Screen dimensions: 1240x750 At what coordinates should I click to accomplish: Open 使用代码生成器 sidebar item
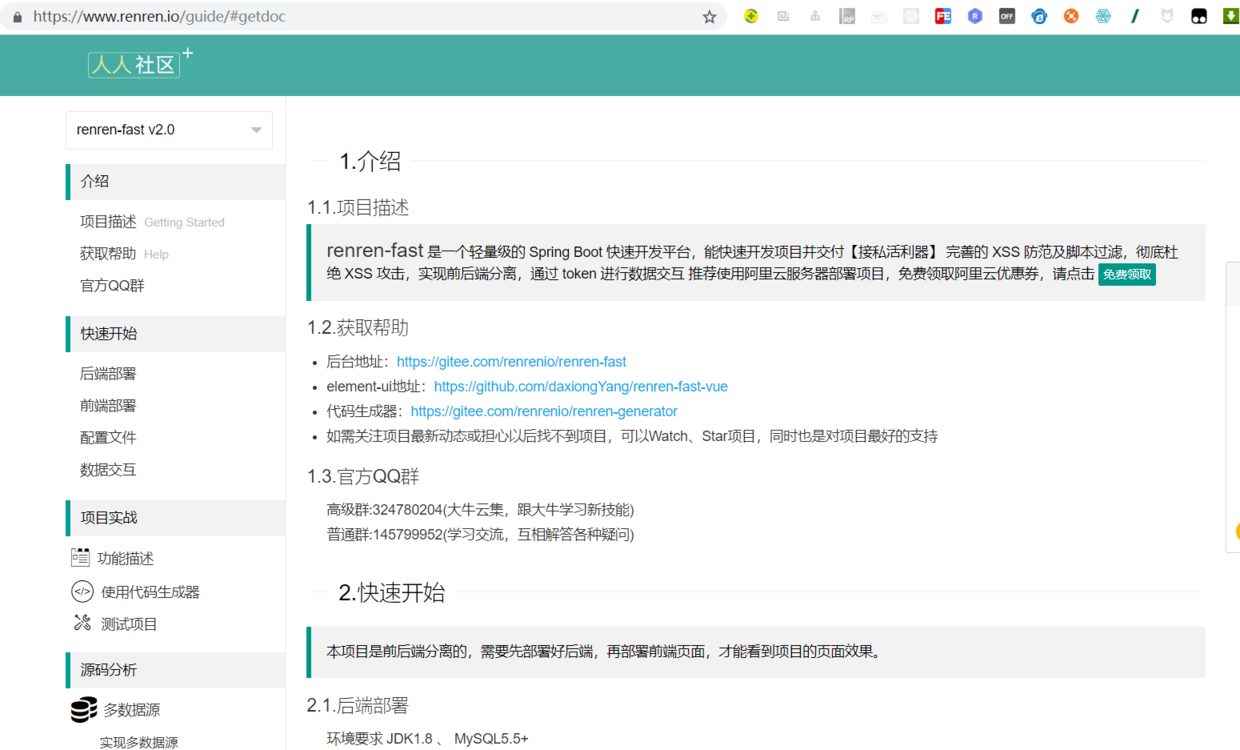(150, 592)
